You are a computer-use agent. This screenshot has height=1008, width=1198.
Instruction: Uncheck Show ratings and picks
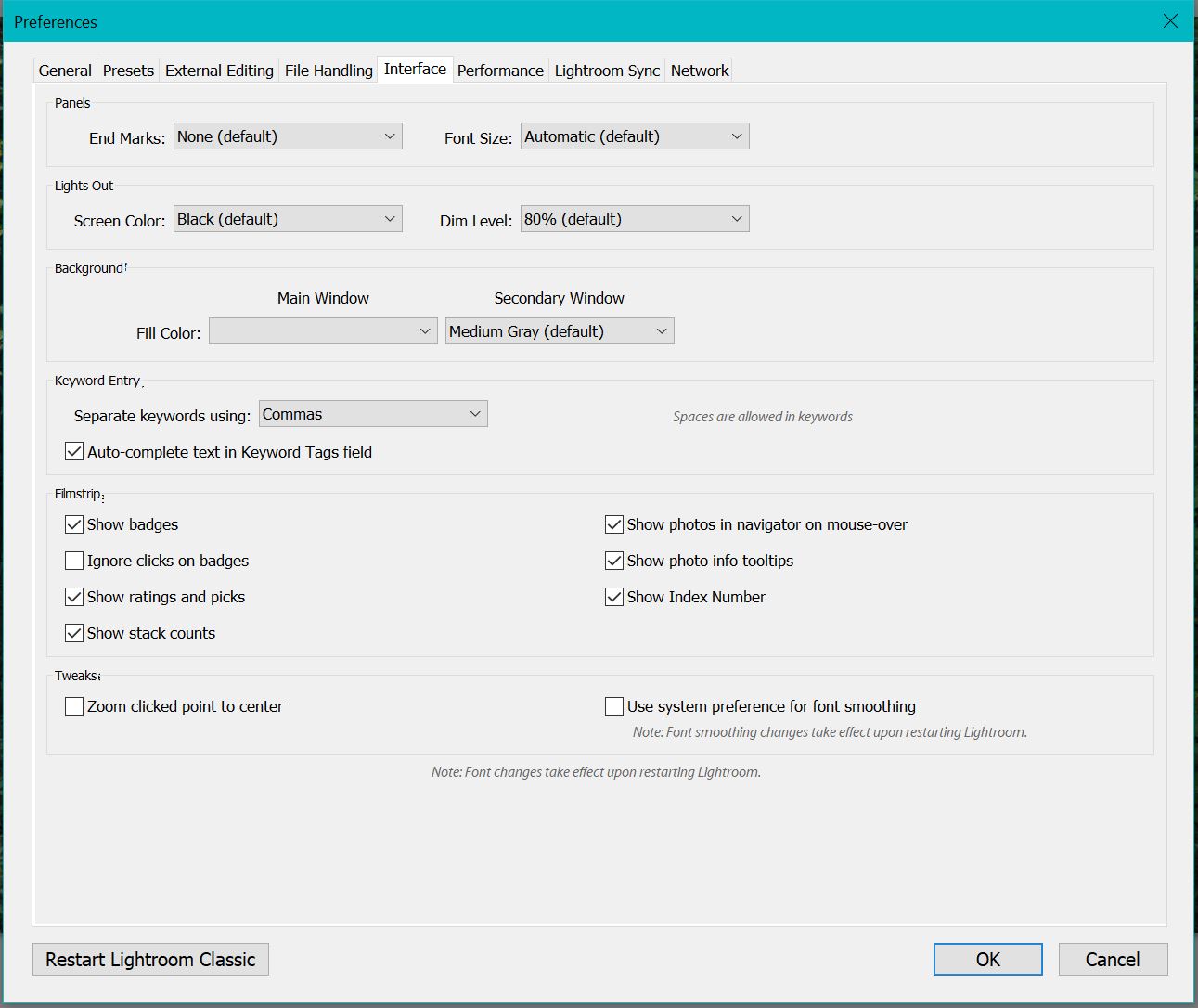click(74, 597)
